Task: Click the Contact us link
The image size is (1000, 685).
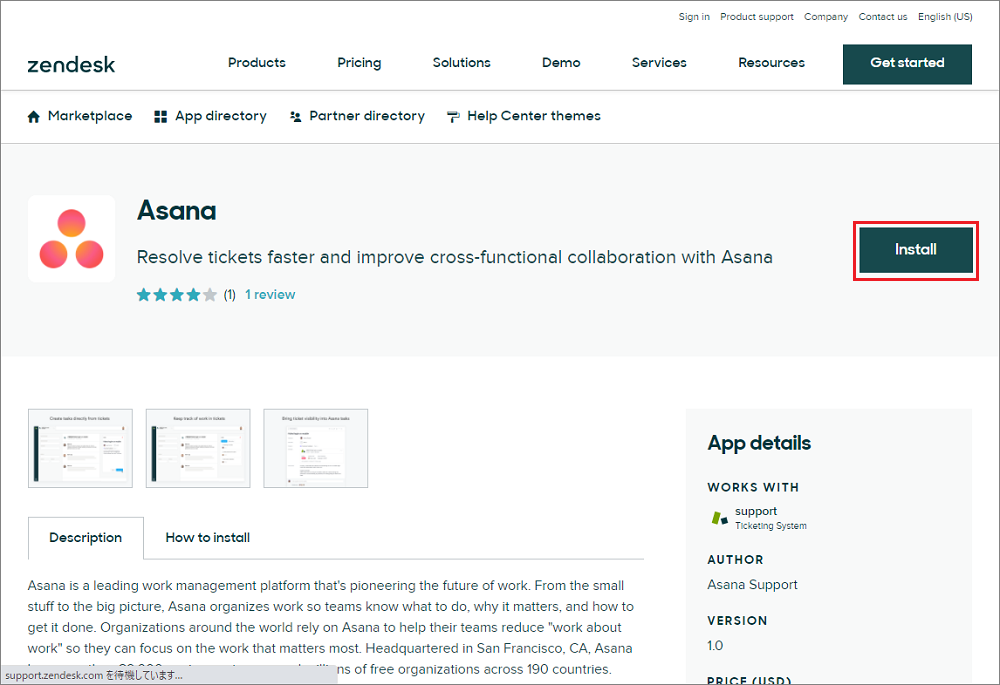Action: click(x=883, y=17)
